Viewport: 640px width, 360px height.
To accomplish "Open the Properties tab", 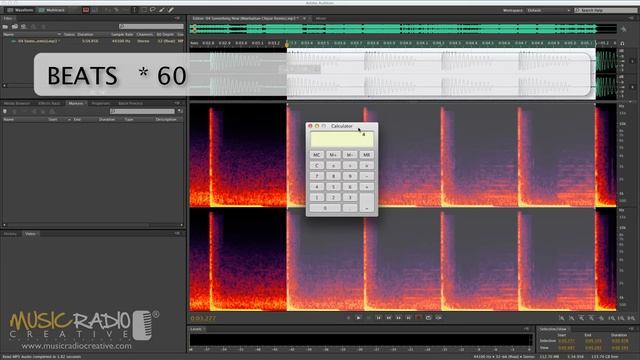I will (100, 104).
